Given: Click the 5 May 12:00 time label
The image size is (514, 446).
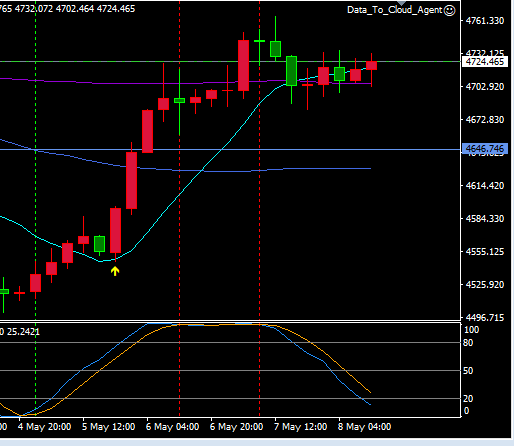Looking at the screenshot, I should (x=108, y=427).
